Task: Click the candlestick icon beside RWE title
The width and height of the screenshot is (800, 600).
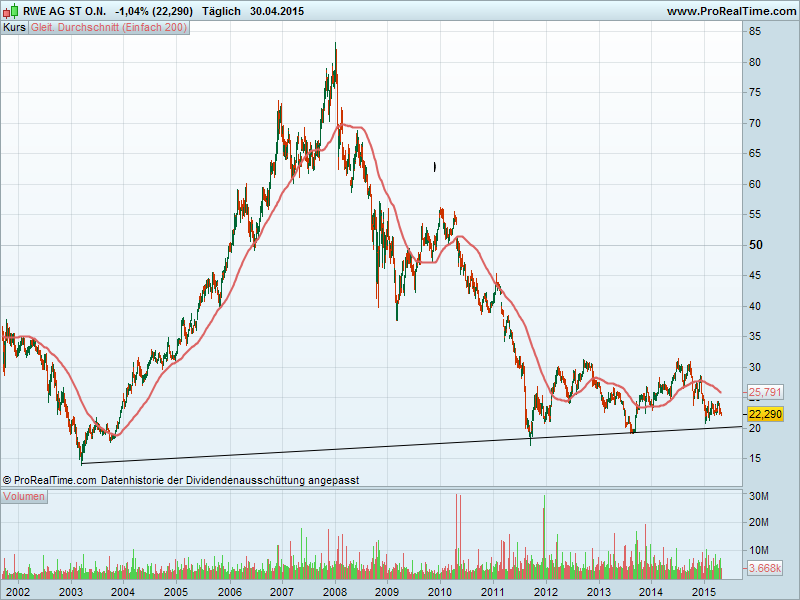Action: tap(12, 11)
